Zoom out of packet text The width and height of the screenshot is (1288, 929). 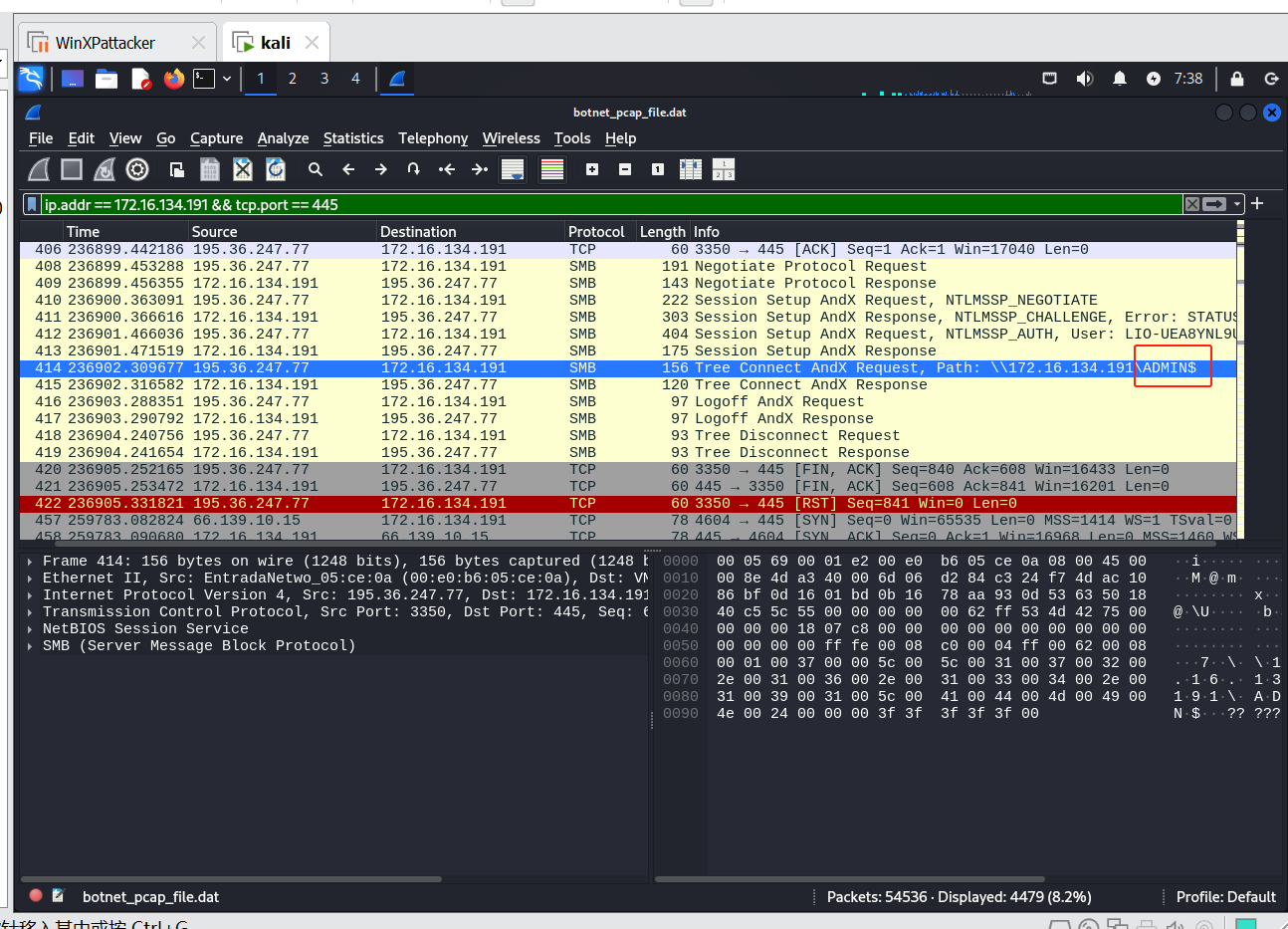(x=625, y=170)
